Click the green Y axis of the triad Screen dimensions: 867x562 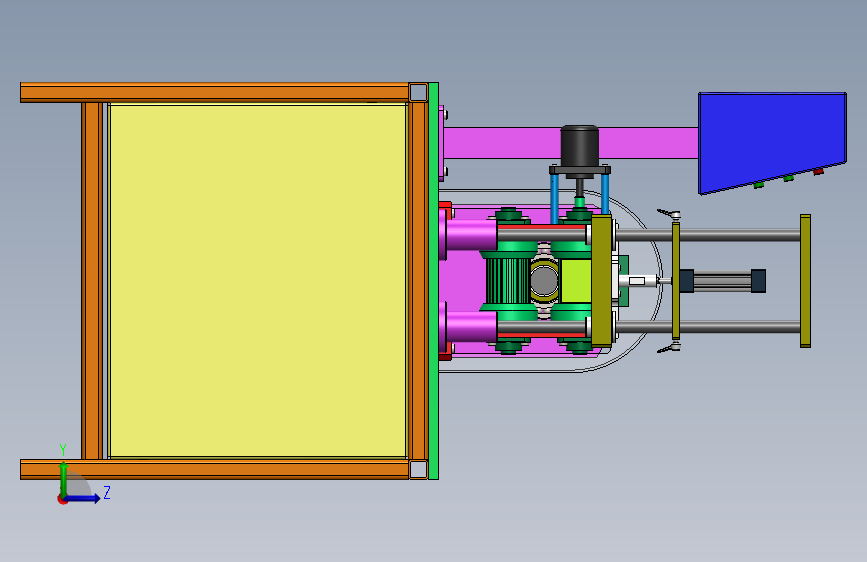[x=64, y=478]
